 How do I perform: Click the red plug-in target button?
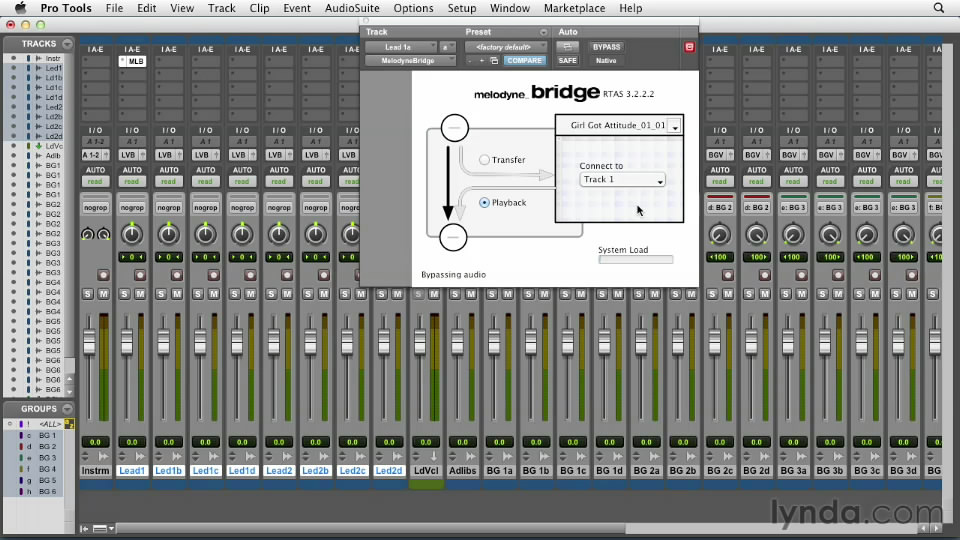pos(689,47)
